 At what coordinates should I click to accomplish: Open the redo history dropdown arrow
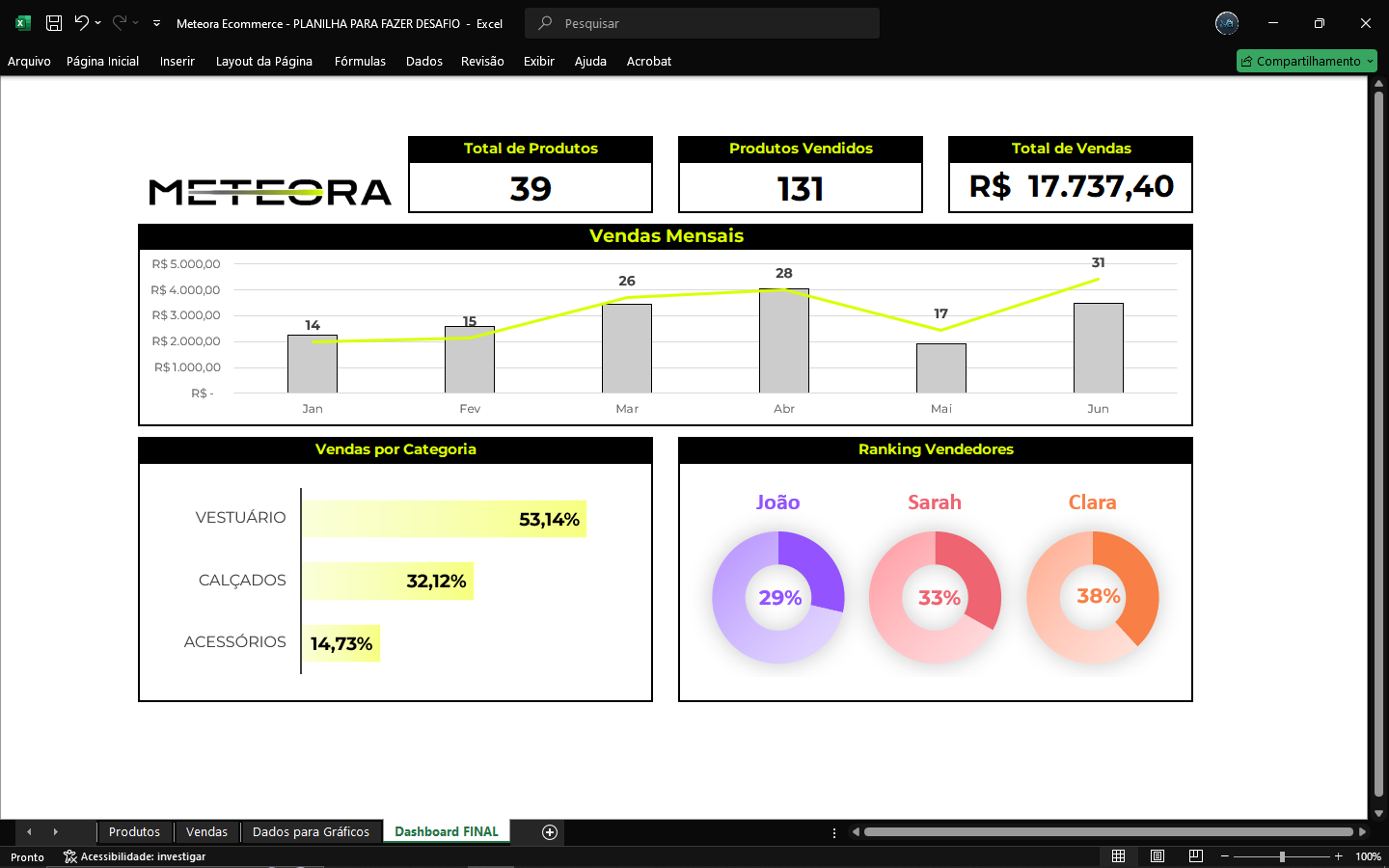[x=136, y=23]
